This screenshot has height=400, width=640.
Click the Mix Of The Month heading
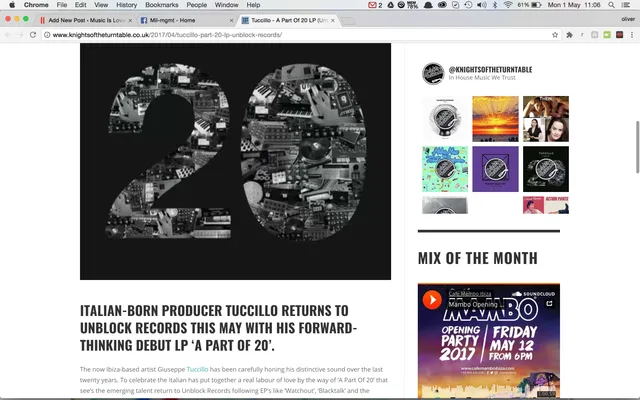[x=478, y=258]
